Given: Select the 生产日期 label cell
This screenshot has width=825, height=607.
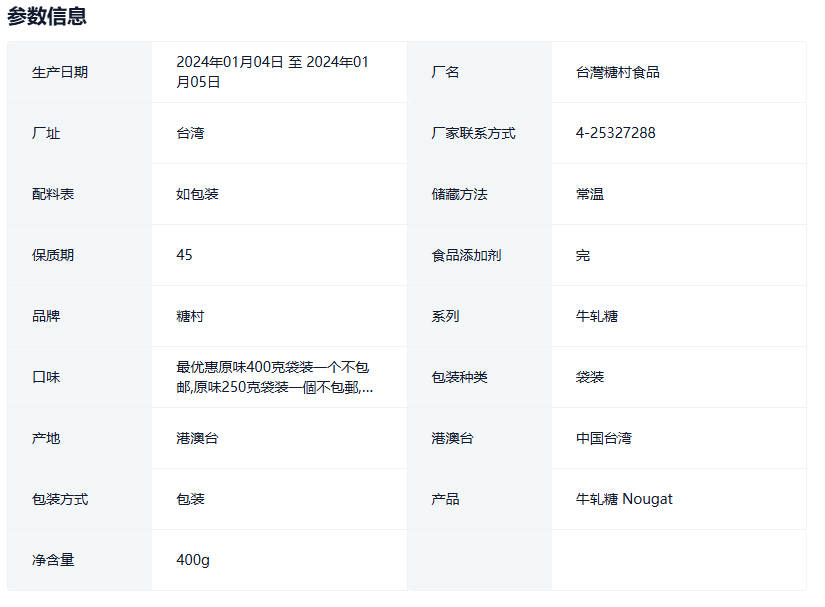Looking at the screenshot, I should coord(79,72).
